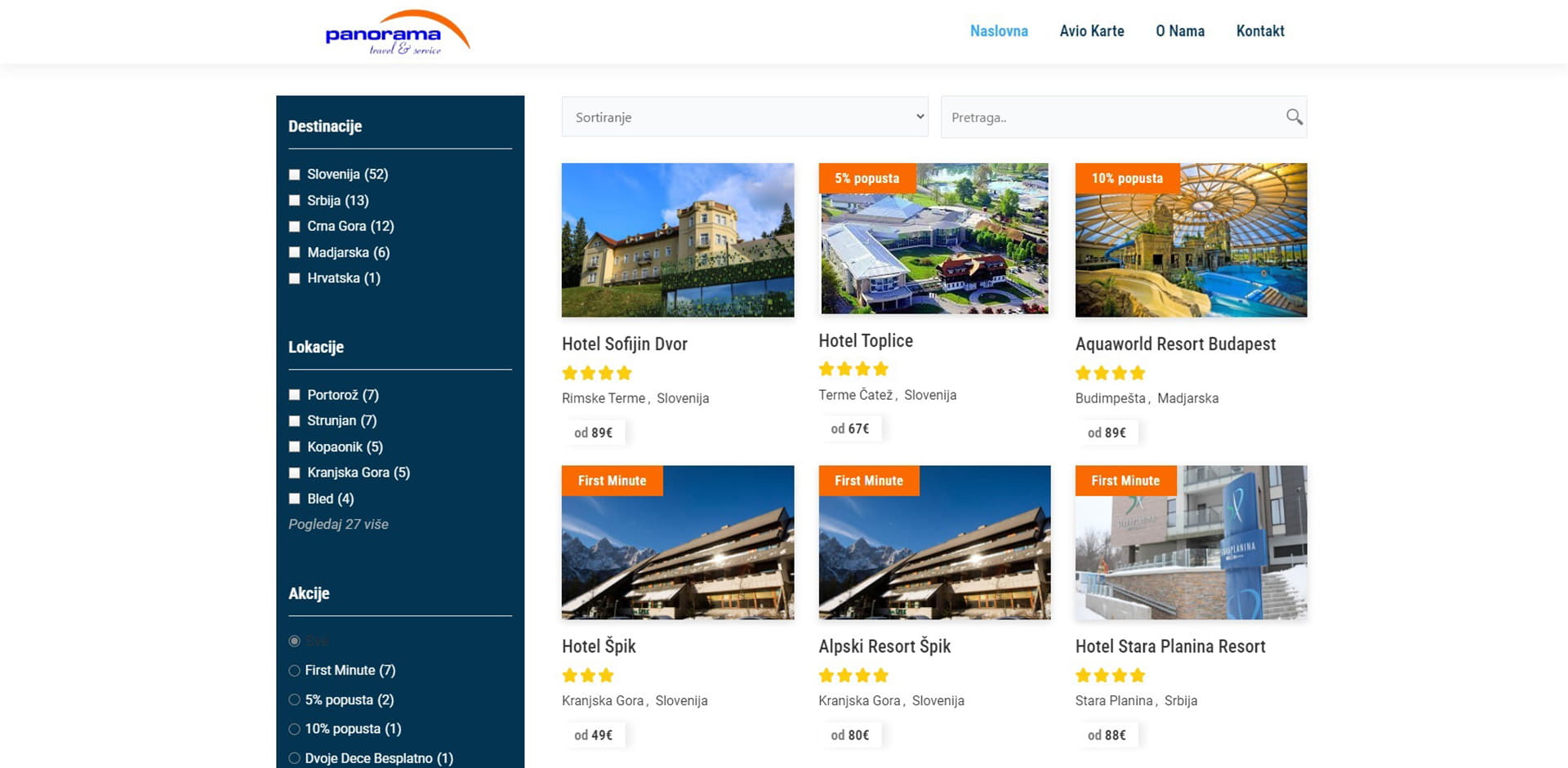1568x768 pixels.
Task: Expand locations with 'Pogledaj 27 više'
Action: [338, 524]
